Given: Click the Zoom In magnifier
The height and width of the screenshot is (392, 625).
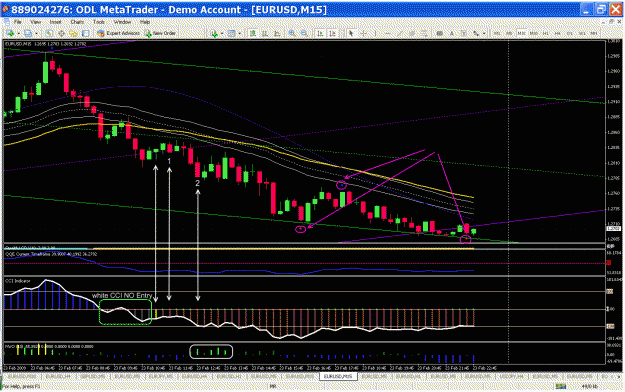Looking at the screenshot, I should click(x=292, y=33).
